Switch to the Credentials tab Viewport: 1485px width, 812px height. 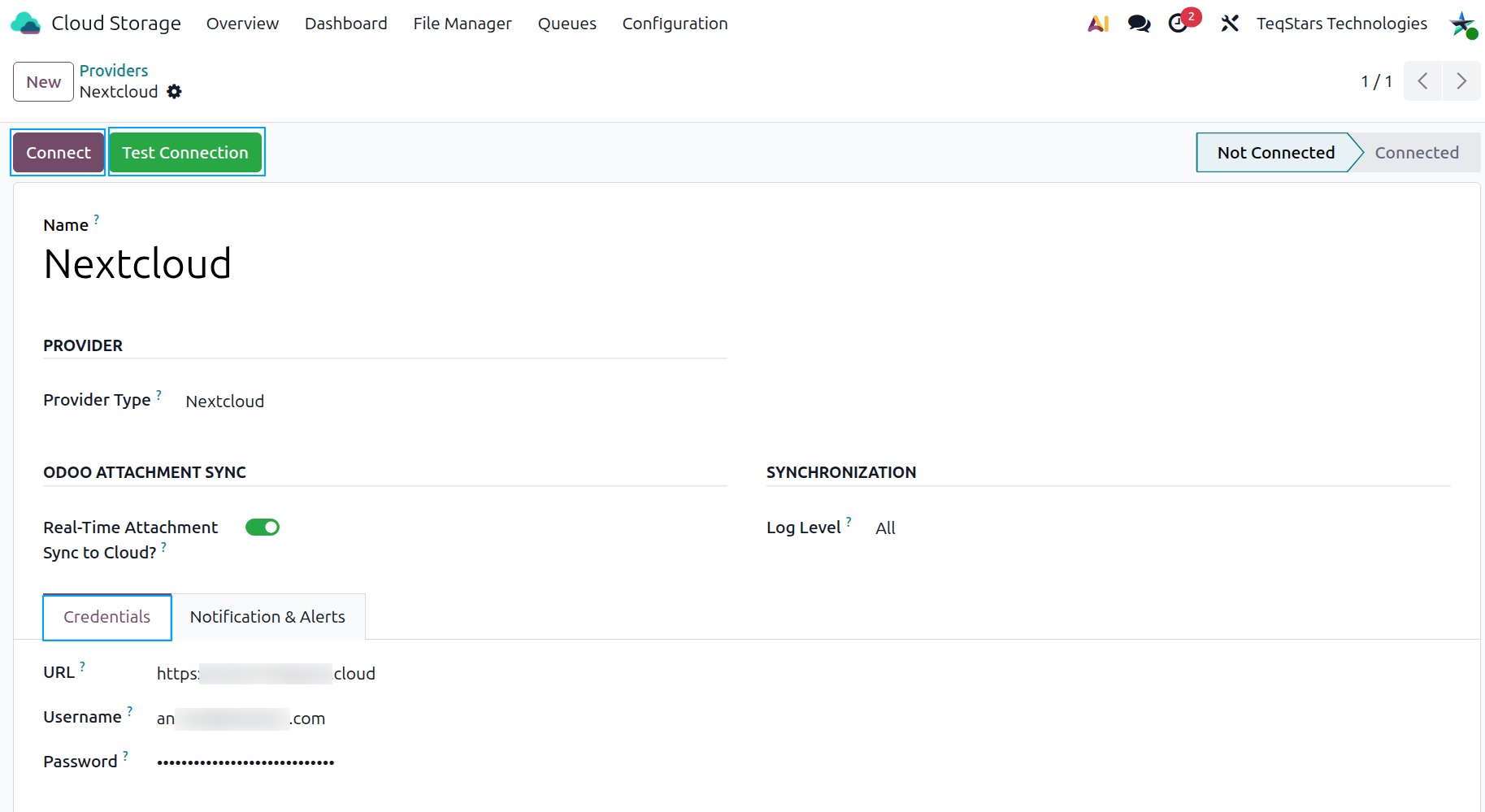point(107,617)
